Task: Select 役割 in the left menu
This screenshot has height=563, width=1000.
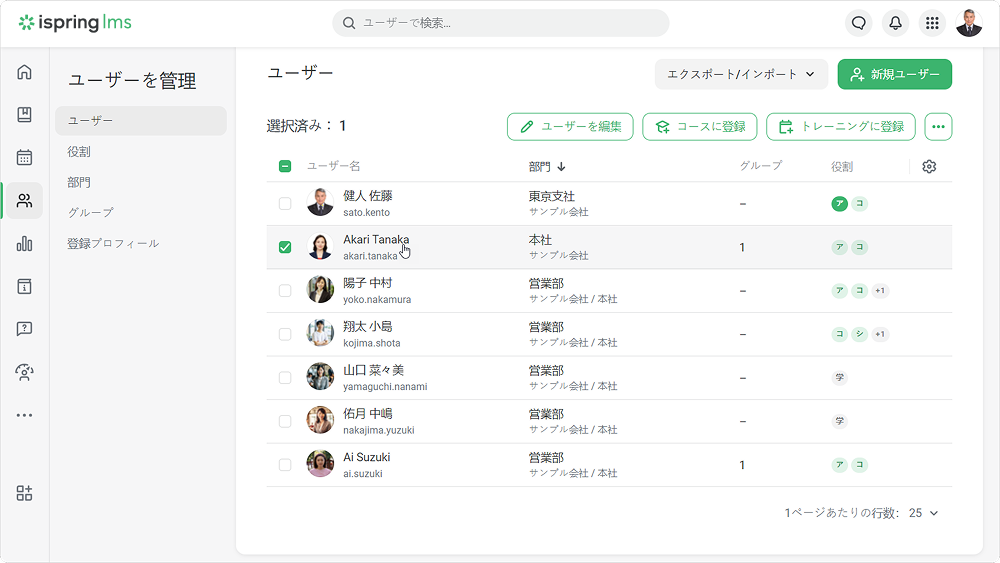Action: [x=79, y=152]
